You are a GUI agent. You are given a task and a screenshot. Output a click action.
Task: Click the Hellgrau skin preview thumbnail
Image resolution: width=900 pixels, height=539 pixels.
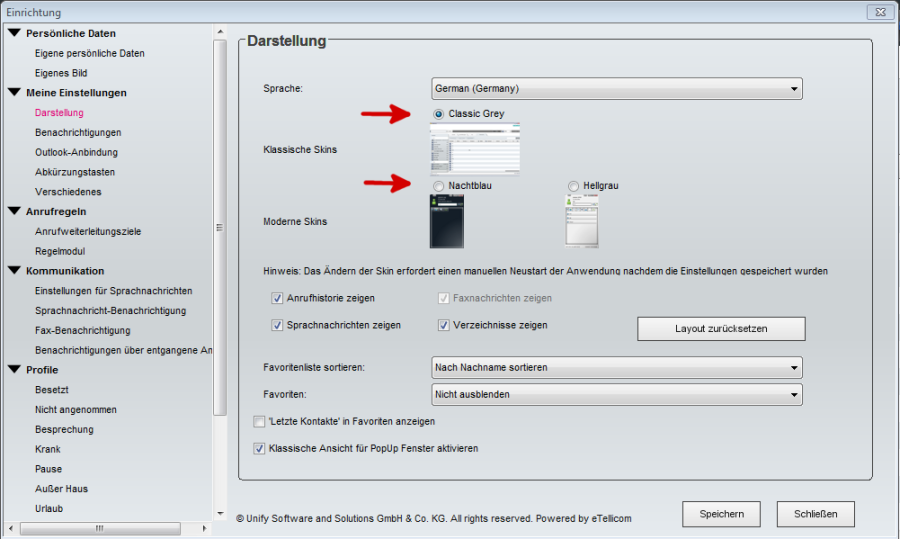(x=581, y=221)
